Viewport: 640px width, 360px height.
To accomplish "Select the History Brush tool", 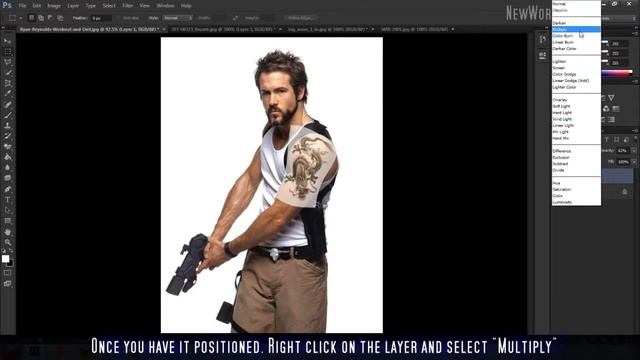I will (7, 136).
